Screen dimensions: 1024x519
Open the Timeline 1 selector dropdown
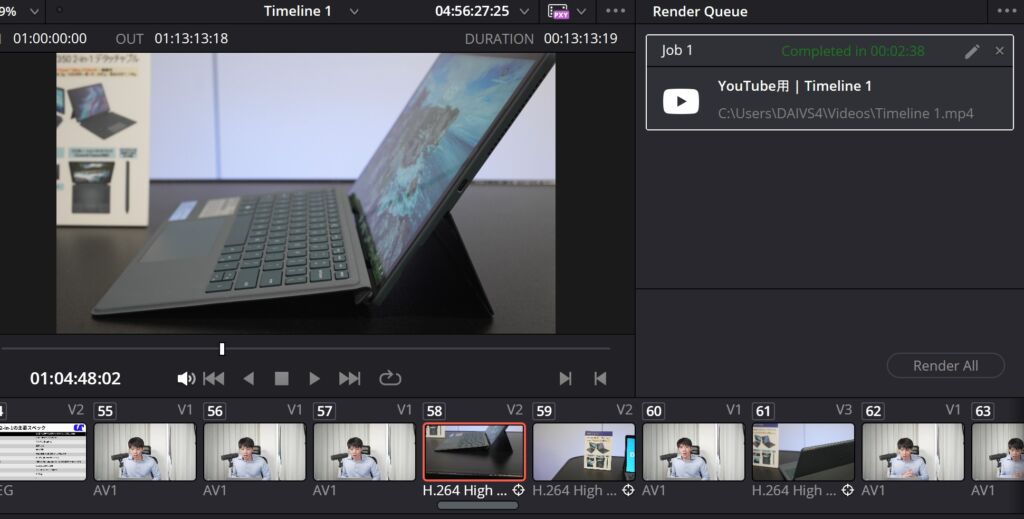coord(354,11)
